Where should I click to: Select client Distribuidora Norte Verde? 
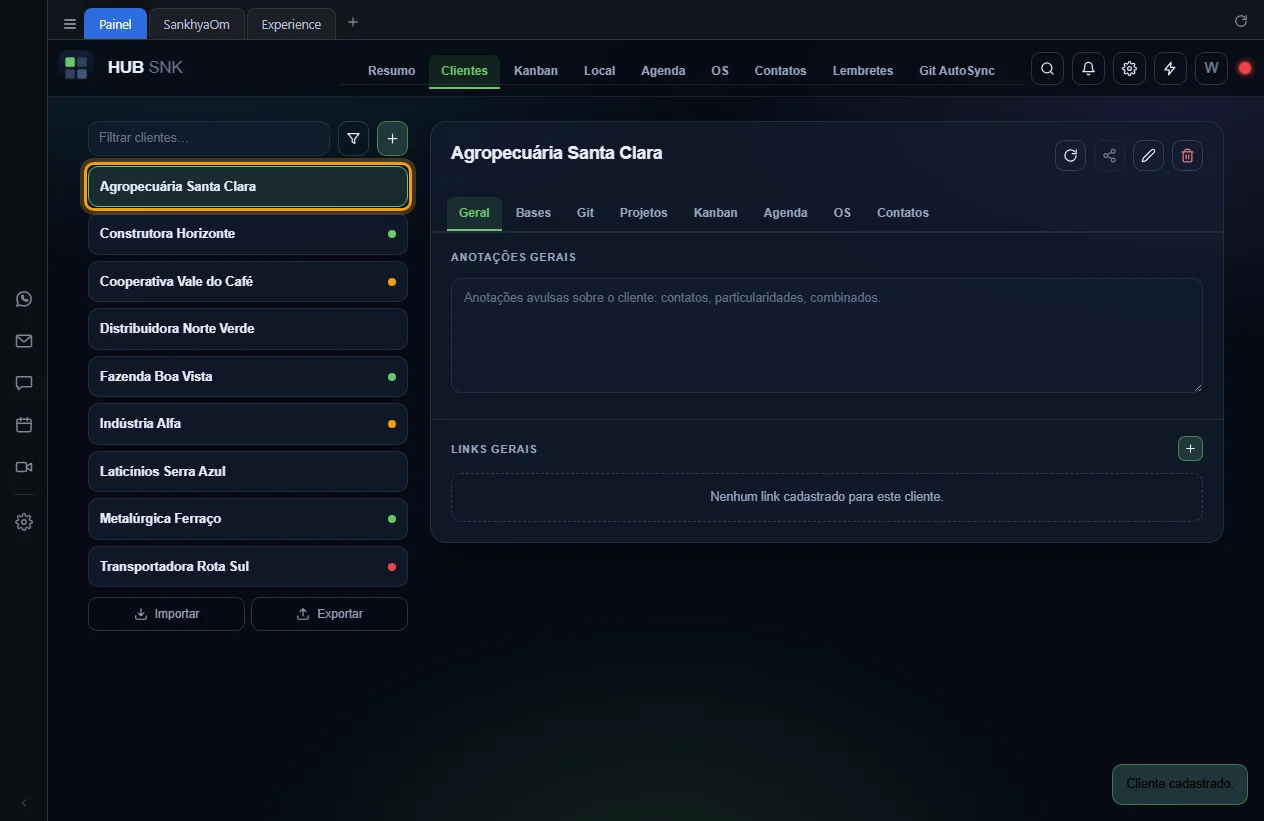pyautogui.click(x=248, y=329)
